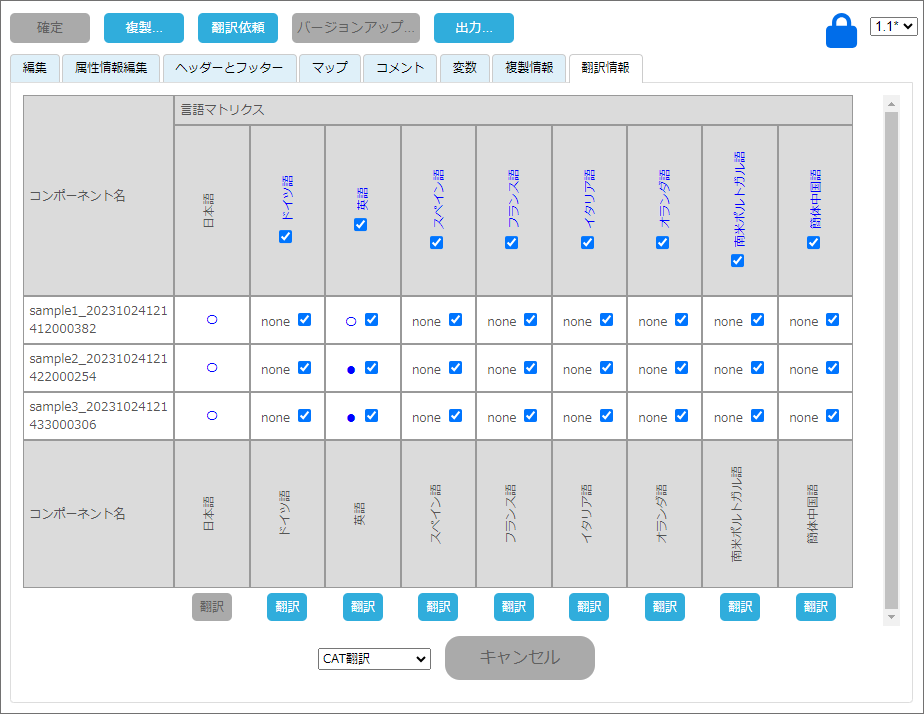Viewport: 924px width, 714px height.
Task: Click 翻訳 button under イタリア語 column
Action: tap(589, 607)
